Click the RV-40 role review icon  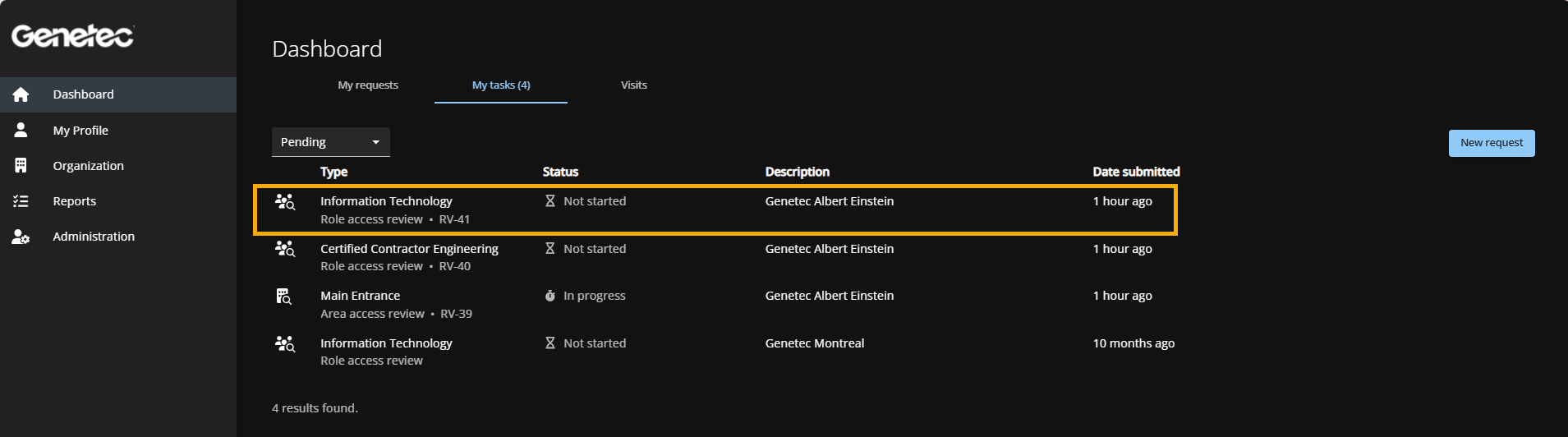[x=284, y=249]
